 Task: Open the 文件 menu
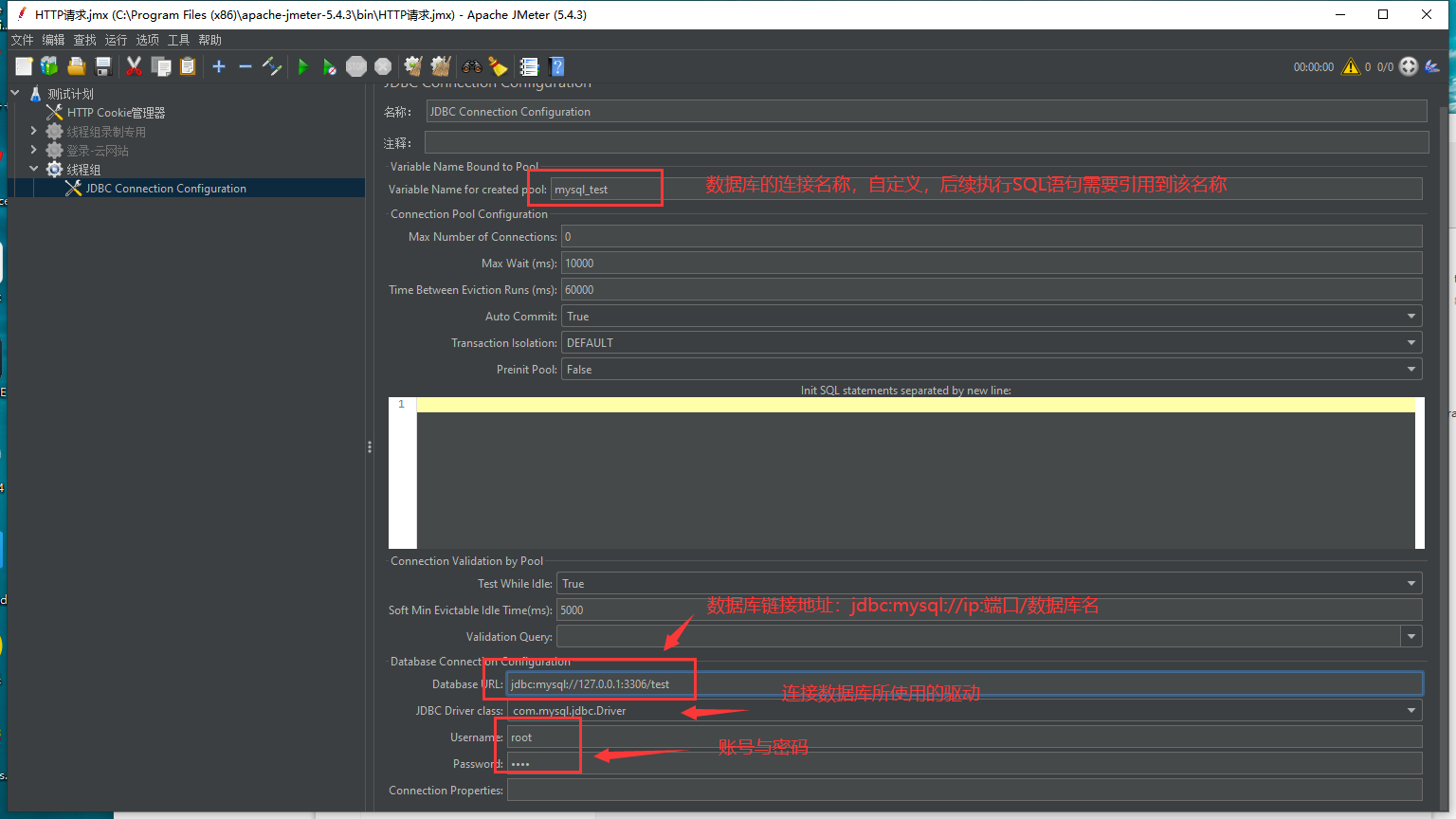point(22,40)
